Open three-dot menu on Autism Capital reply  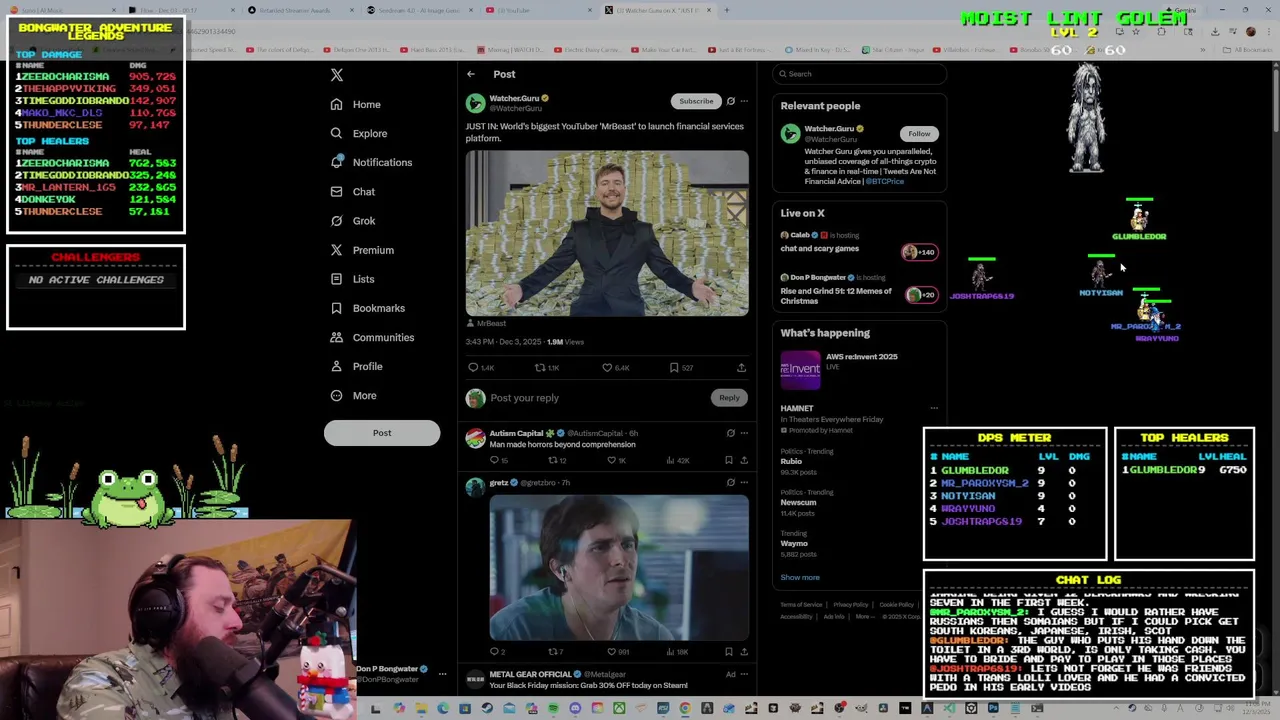[744, 433]
